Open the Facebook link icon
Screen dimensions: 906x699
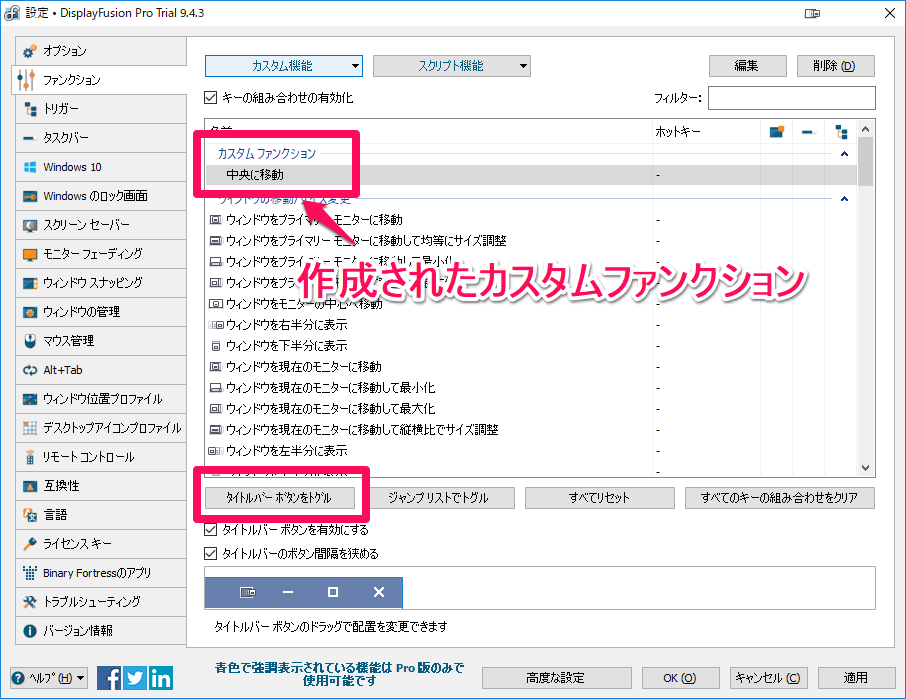pos(109,678)
